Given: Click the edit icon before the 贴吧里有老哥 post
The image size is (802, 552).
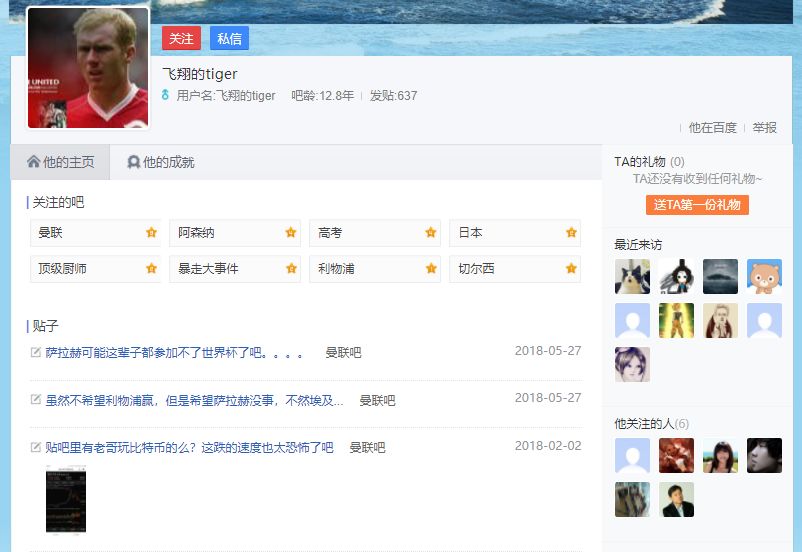Looking at the screenshot, I should 36,448.
